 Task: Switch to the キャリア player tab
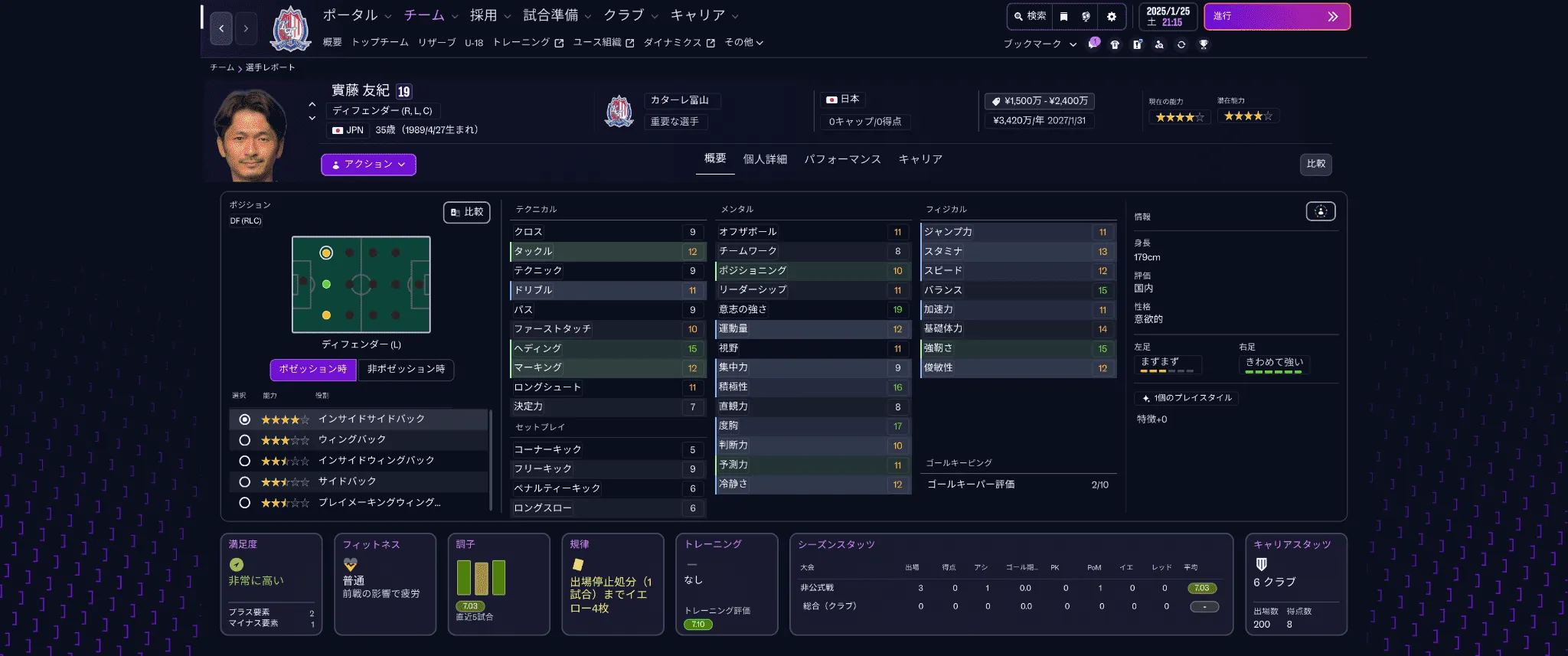(920, 159)
